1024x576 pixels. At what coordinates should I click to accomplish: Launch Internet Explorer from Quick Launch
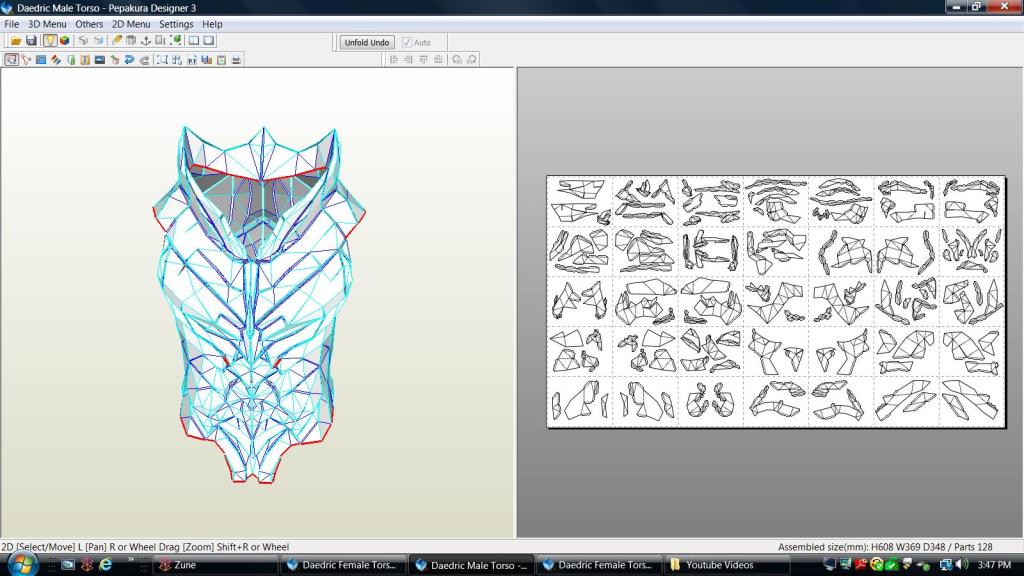click(x=105, y=564)
